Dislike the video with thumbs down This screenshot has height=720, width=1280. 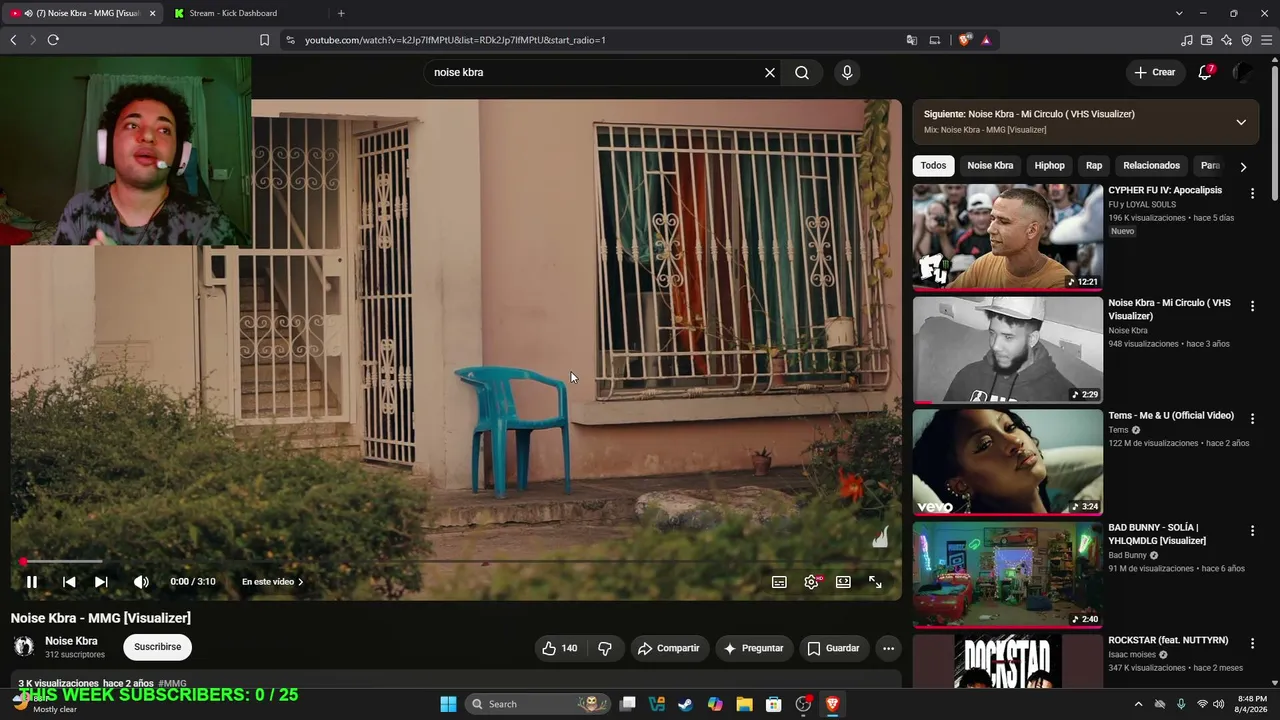(x=605, y=648)
